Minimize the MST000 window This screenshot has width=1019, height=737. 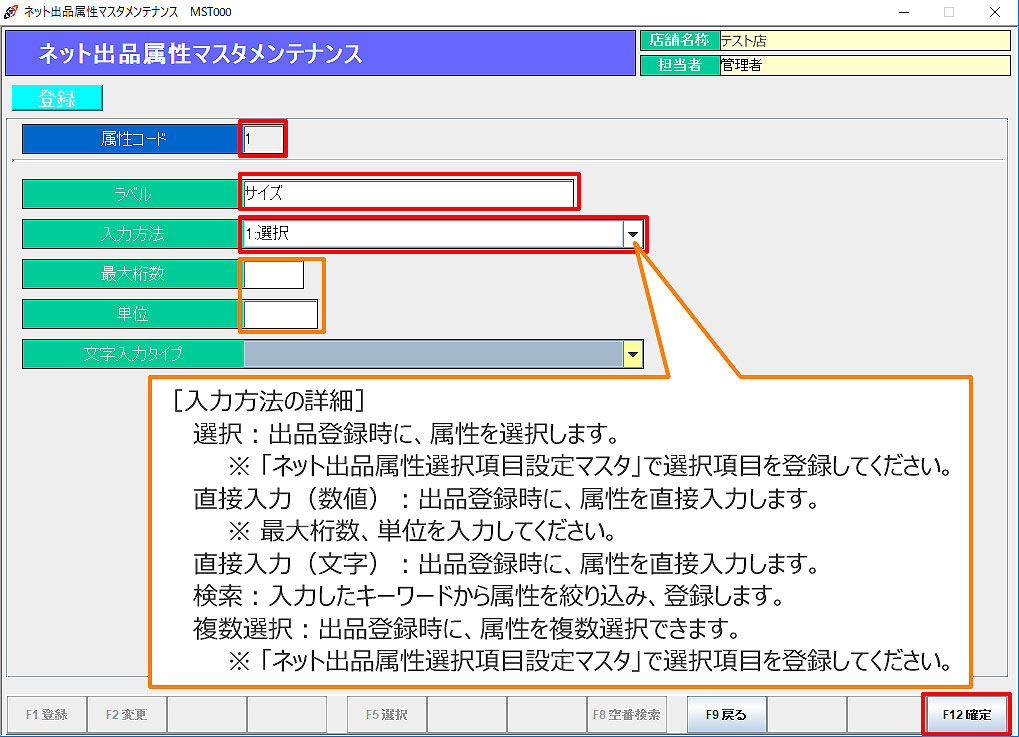(x=904, y=12)
